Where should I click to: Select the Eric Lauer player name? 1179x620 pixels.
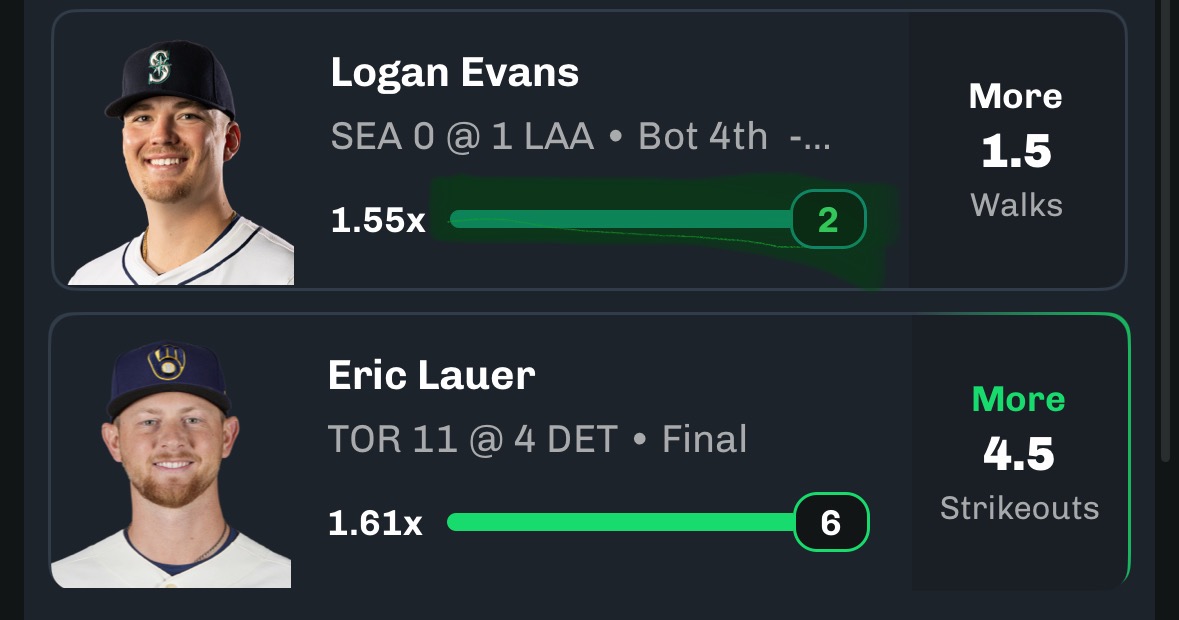(x=432, y=375)
